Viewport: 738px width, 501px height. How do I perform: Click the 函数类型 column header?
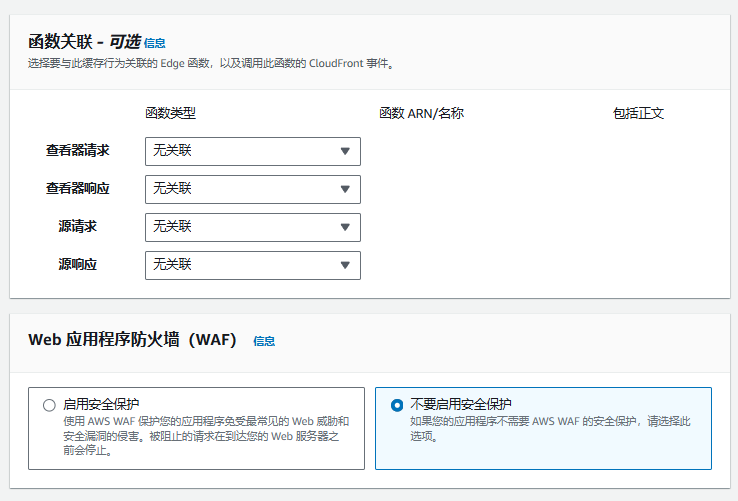click(x=170, y=113)
